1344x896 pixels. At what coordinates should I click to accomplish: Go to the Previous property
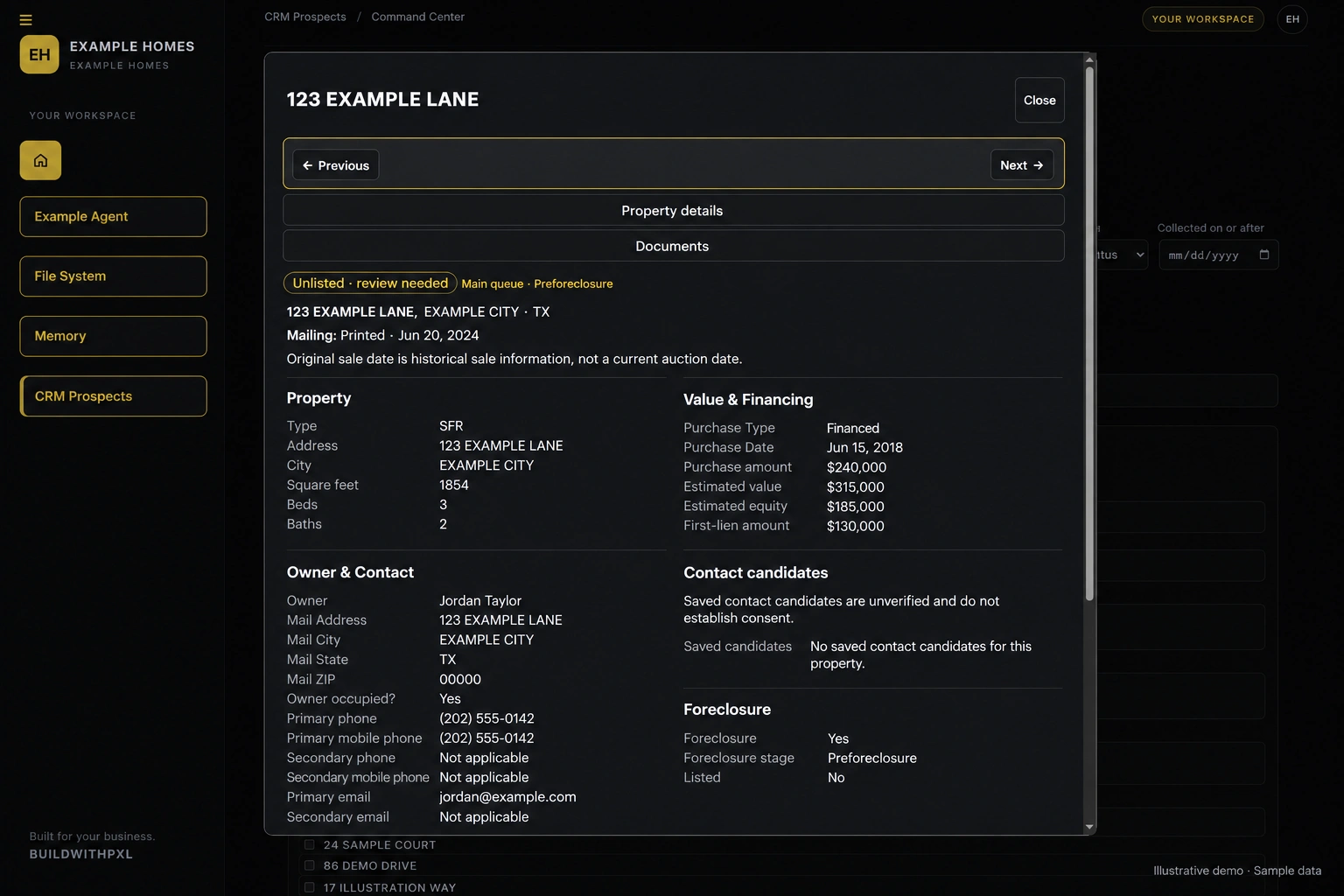[x=335, y=164]
